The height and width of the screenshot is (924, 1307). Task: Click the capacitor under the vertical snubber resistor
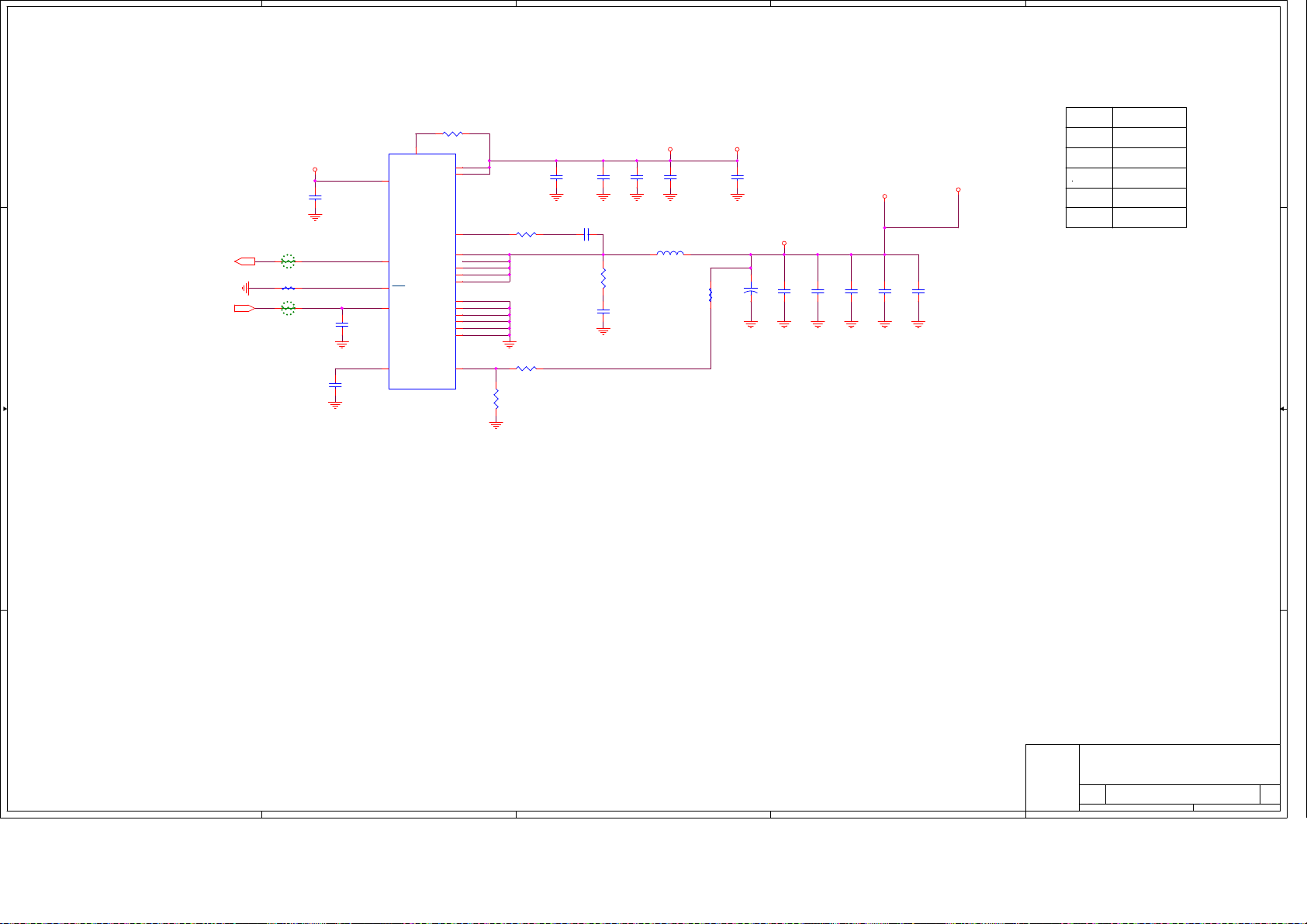(x=603, y=312)
